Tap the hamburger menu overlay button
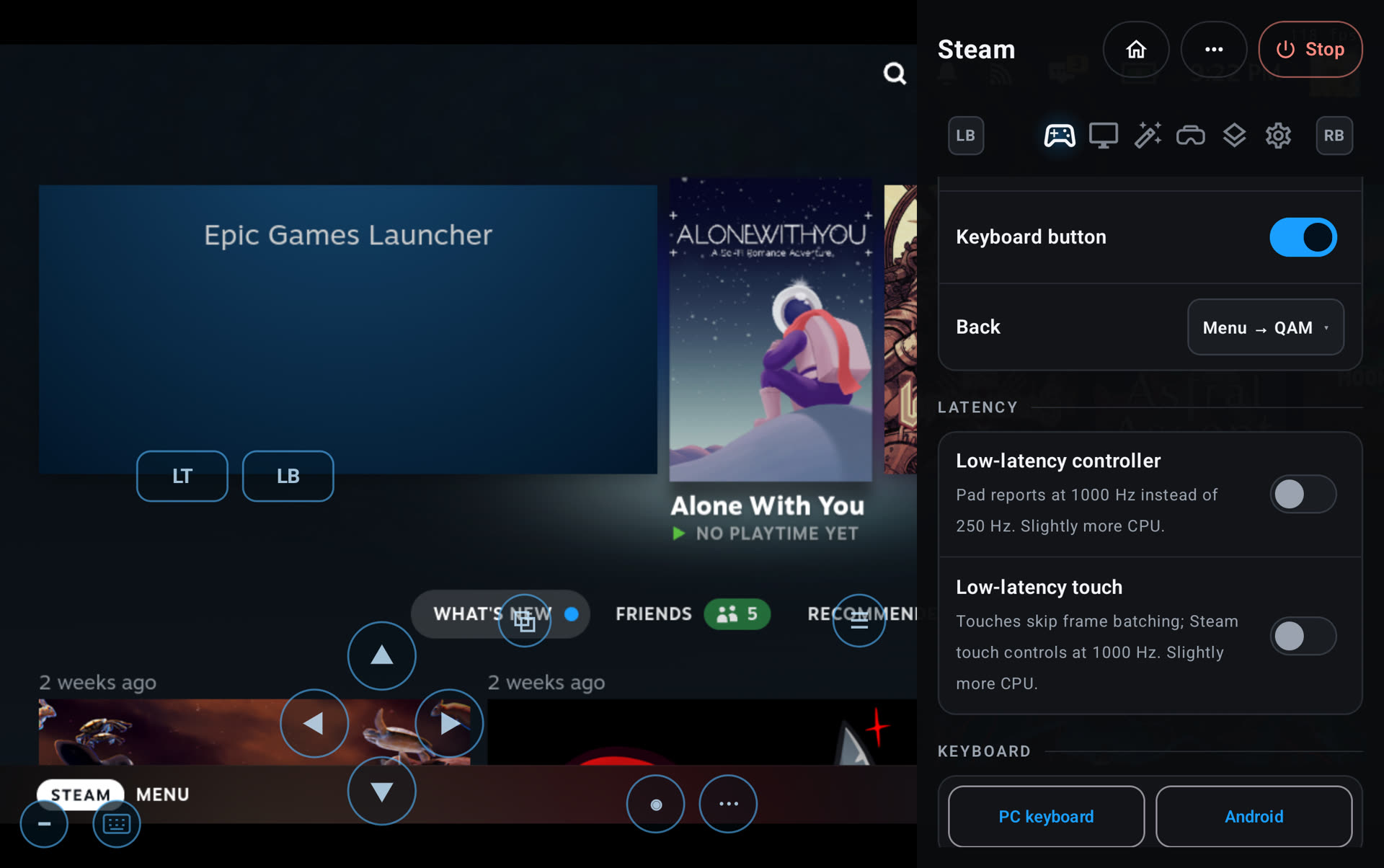Viewport: 1384px width, 868px height. click(x=859, y=621)
